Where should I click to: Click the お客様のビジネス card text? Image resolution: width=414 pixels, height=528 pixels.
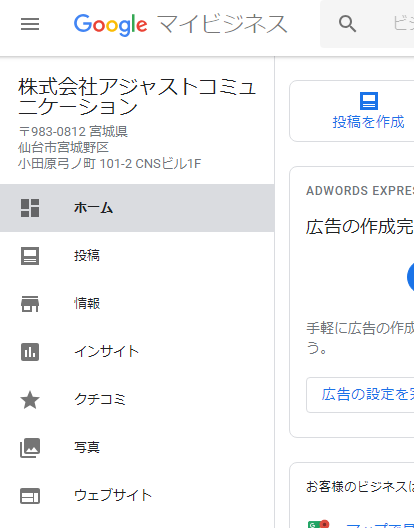click(360, 487)
